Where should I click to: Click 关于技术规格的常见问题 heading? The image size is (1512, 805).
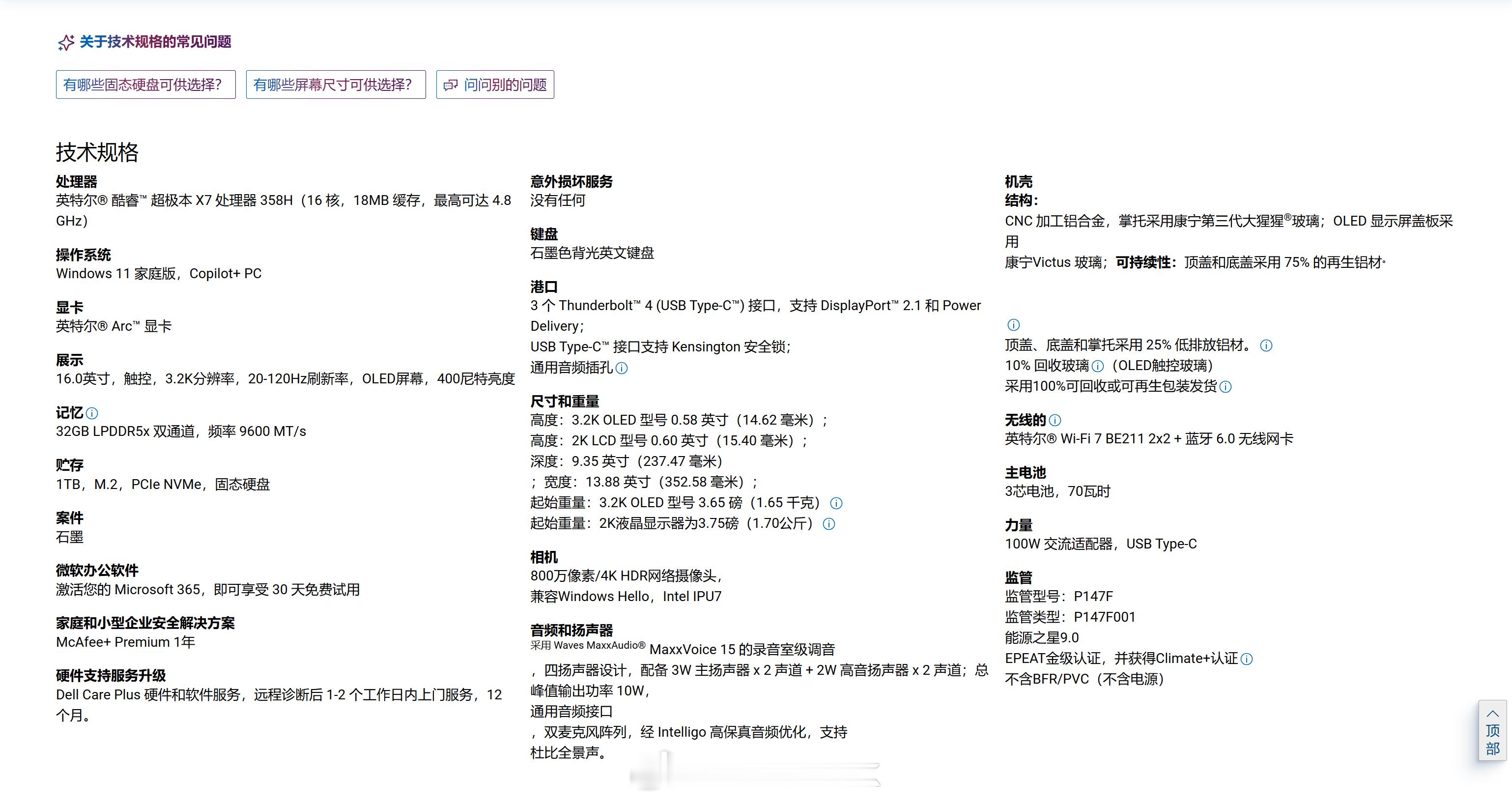155,42
